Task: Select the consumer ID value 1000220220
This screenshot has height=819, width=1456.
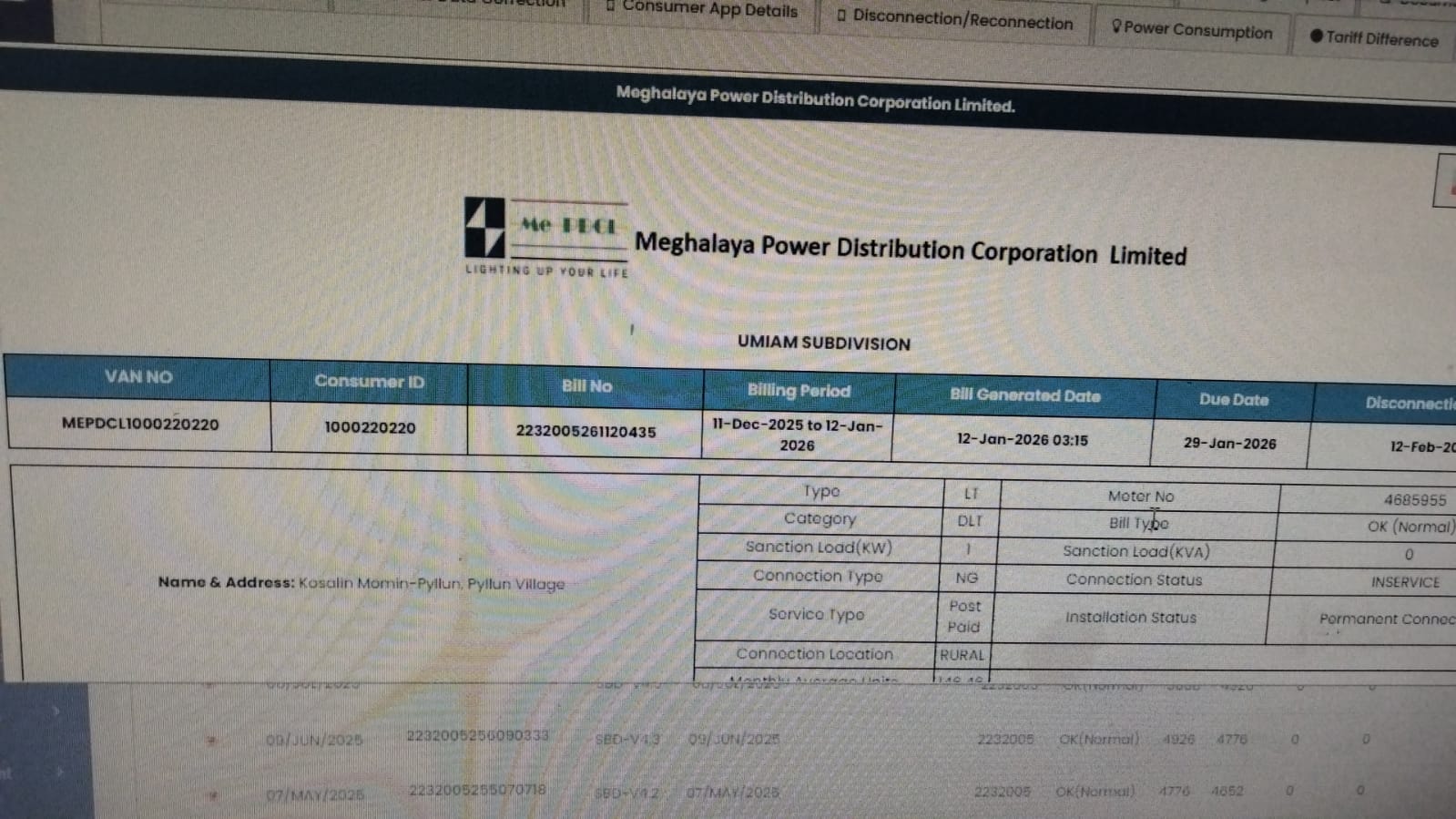Action: click(x=370, y=427)
